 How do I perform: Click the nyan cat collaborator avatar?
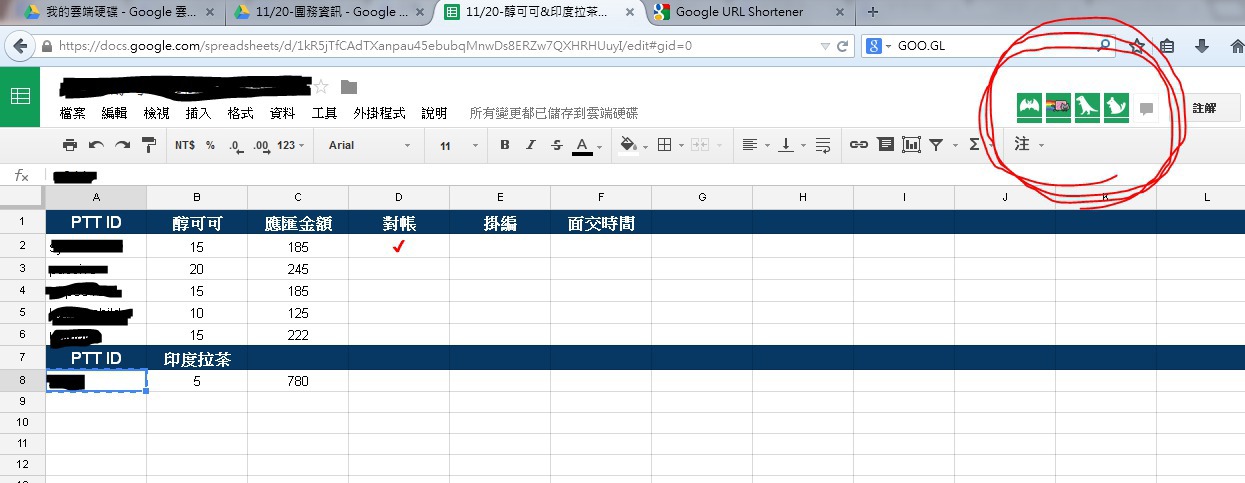[x=1058, y=107]
